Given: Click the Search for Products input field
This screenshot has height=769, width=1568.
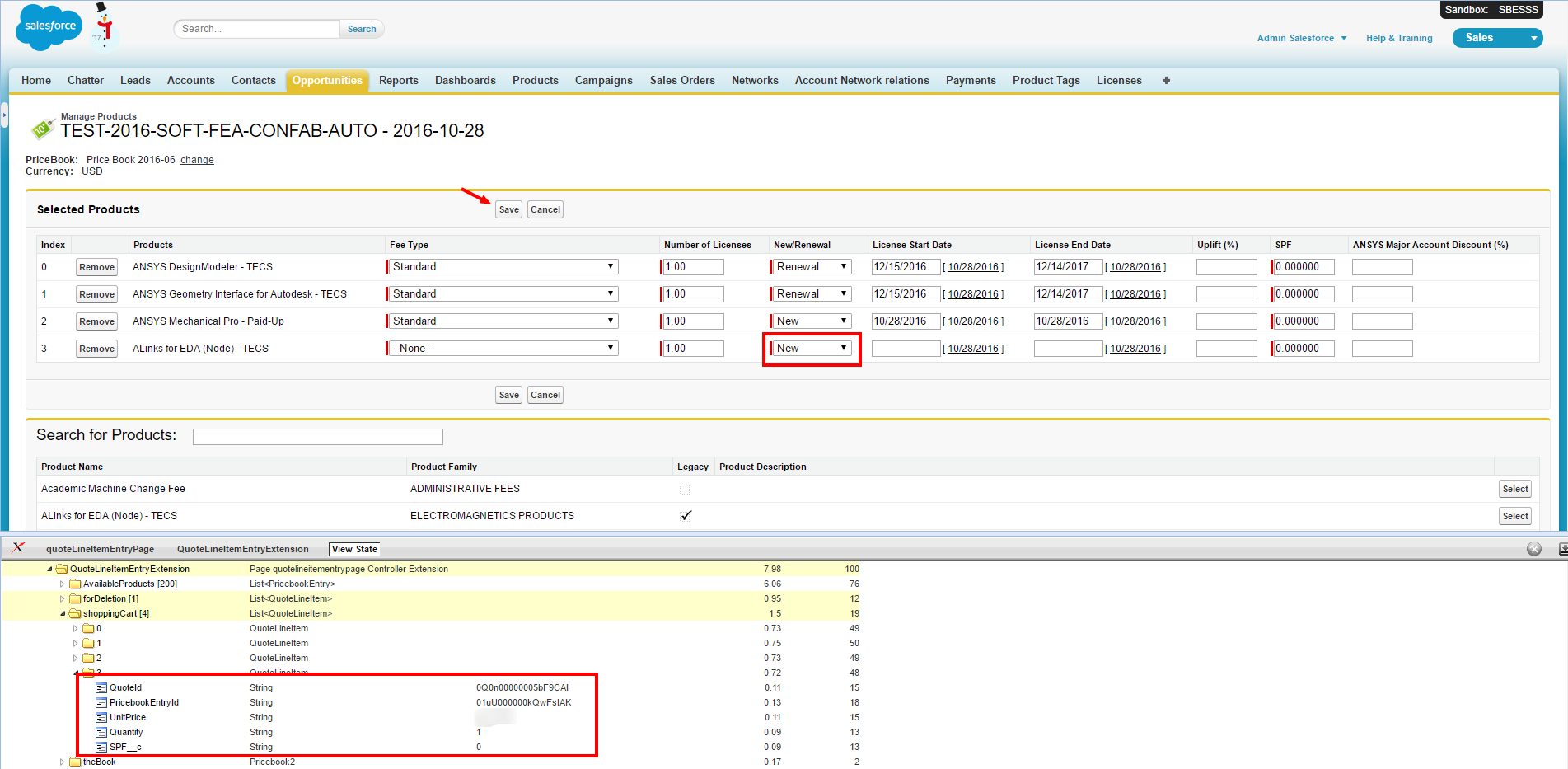Looking at the screenshot, I should [x=317, y=437].
